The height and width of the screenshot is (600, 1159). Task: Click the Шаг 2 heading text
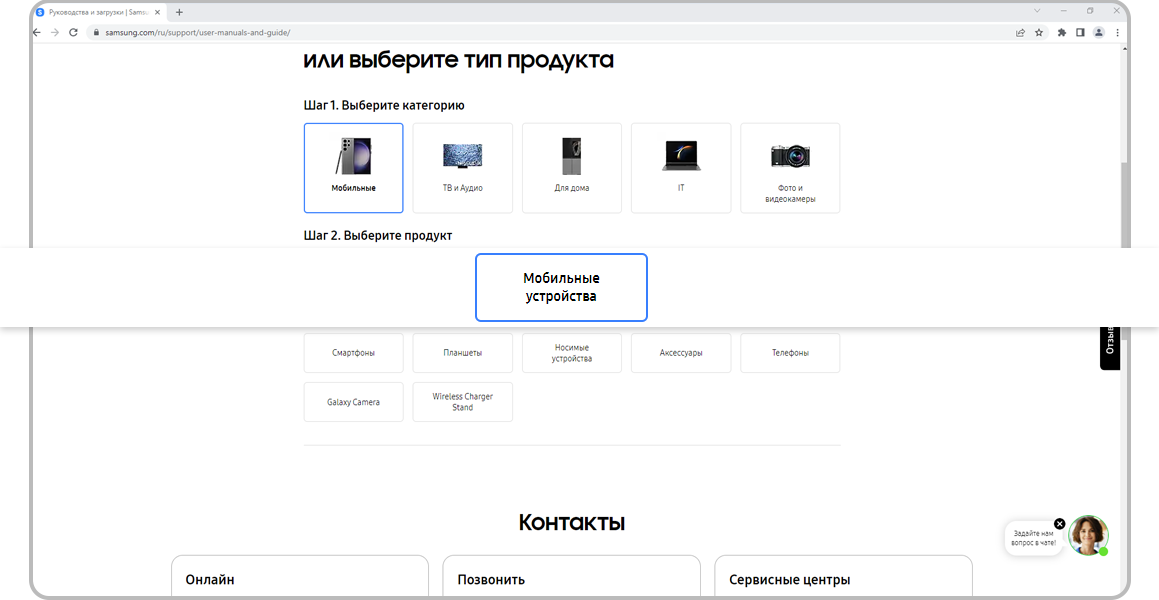(378, 235)
